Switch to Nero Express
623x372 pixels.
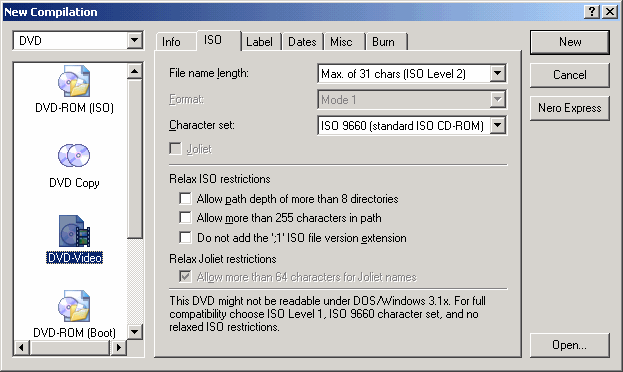pos(570,108)
